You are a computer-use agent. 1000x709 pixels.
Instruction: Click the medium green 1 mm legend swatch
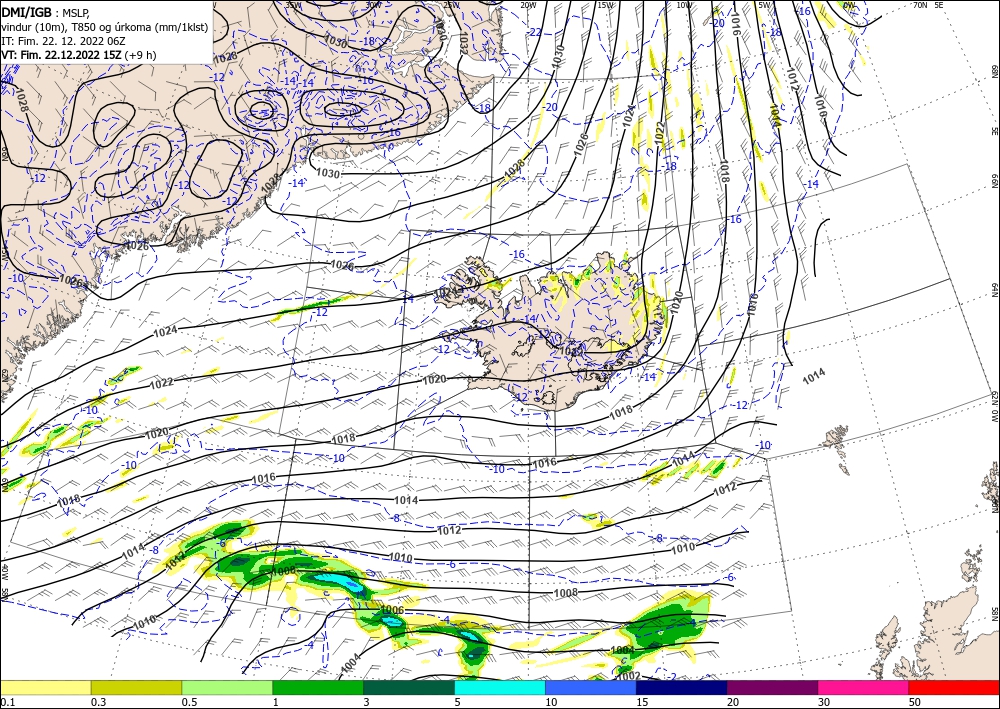pos(318,687)
